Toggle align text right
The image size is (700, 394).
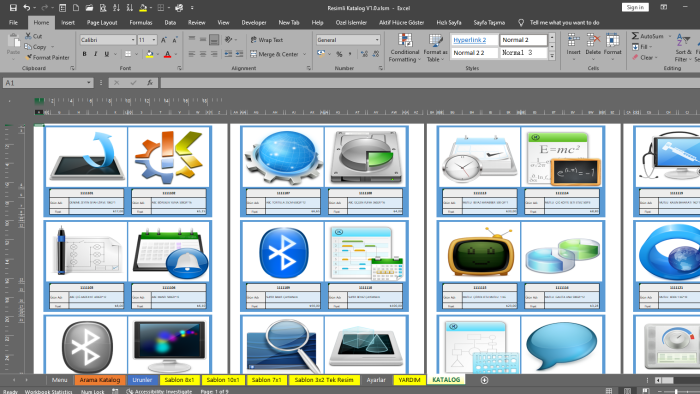tap(214, 54)
